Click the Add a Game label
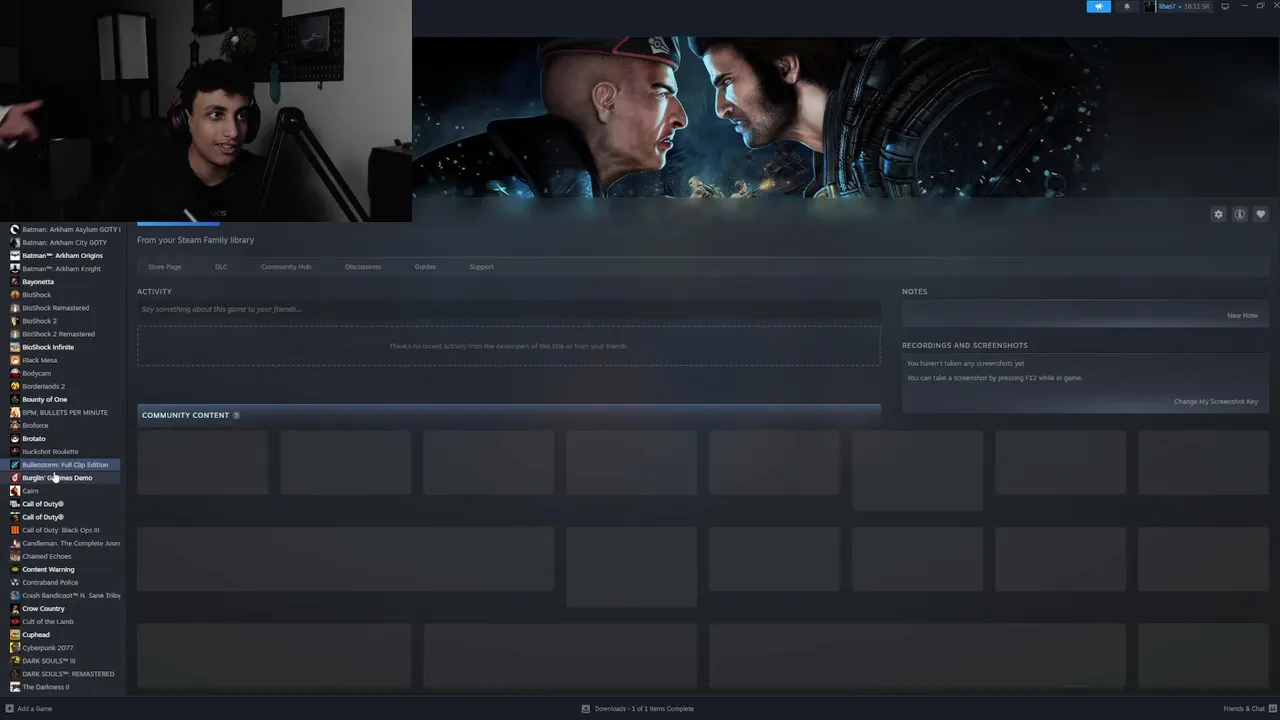 coord(35,709)
